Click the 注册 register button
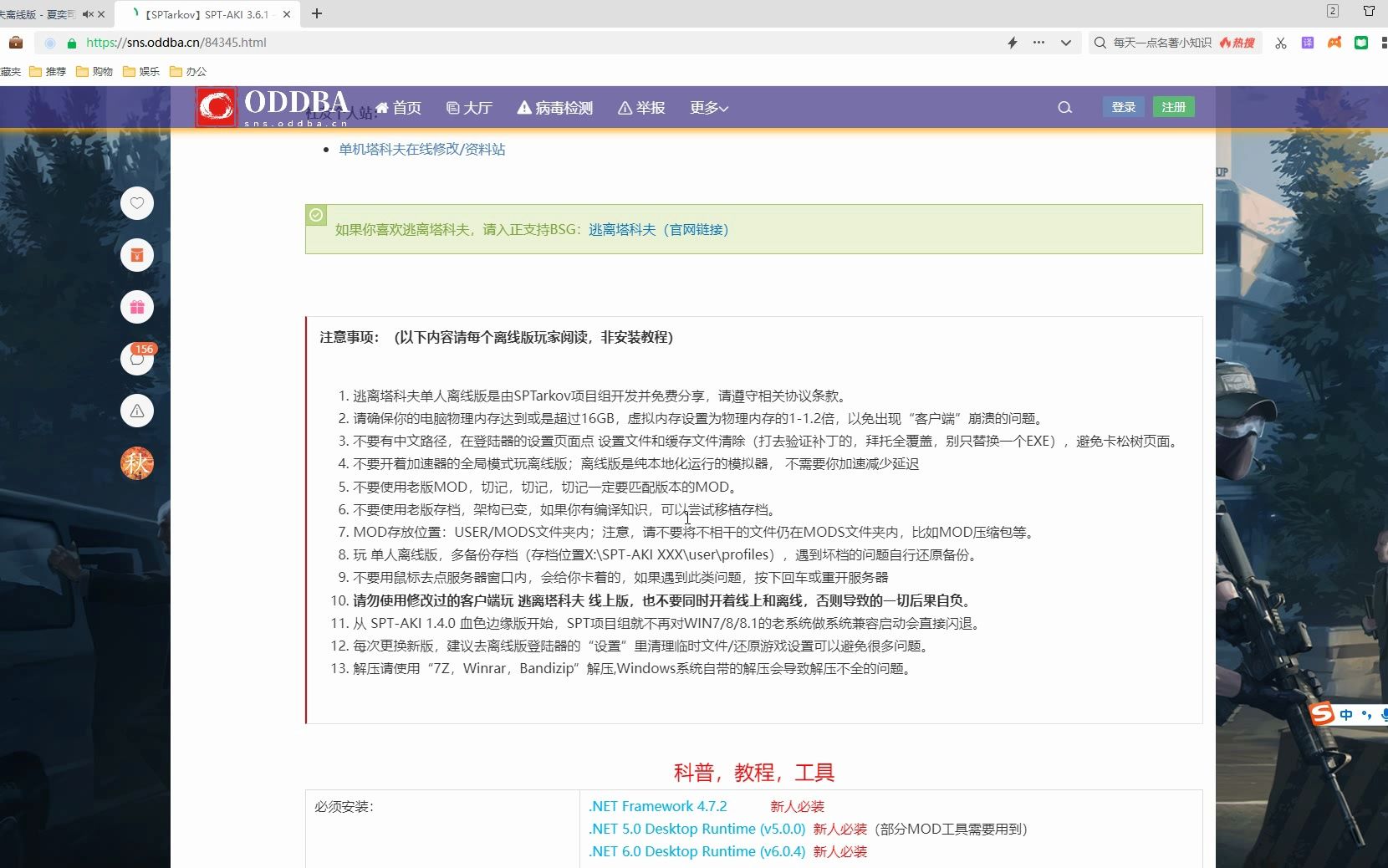This screenshot has width=1388, height=868. point(1173,107)
